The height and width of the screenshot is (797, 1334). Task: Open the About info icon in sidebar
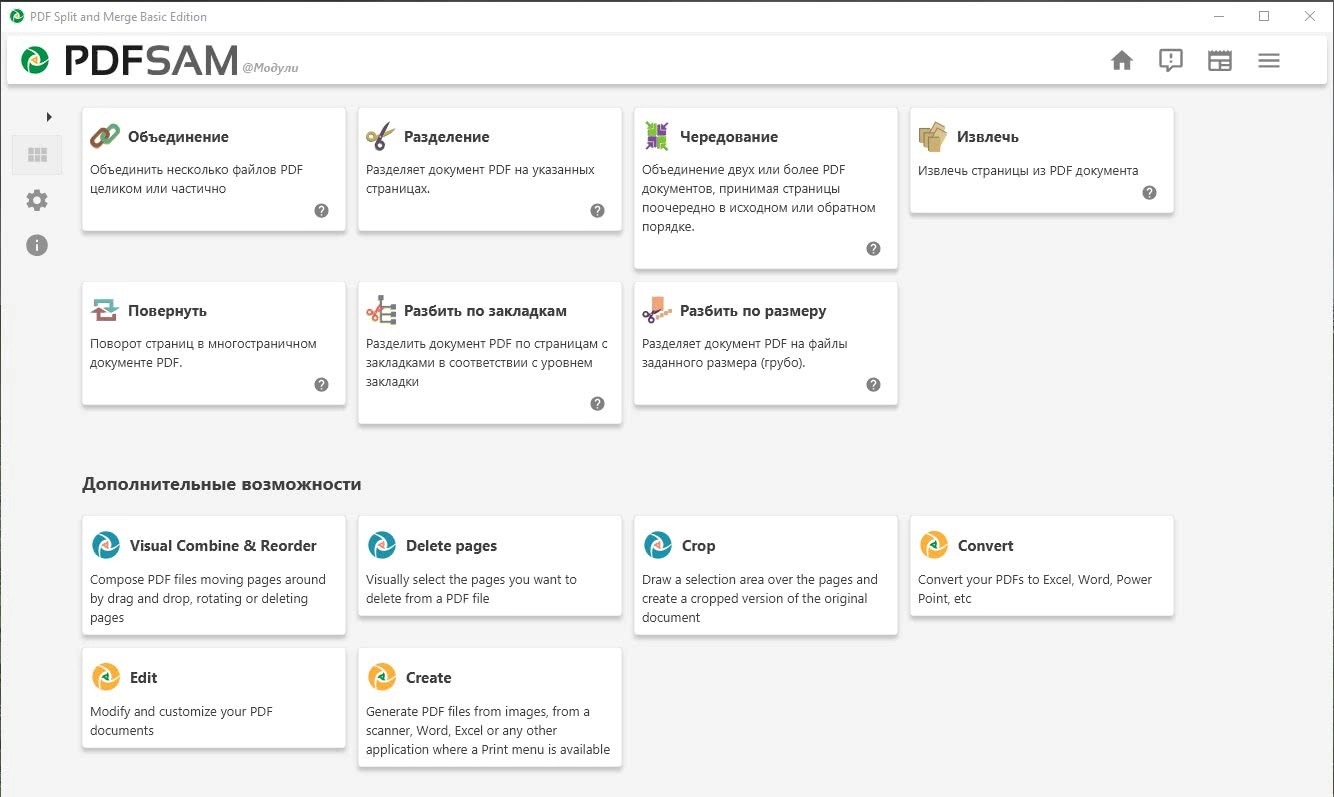(37, 245)
